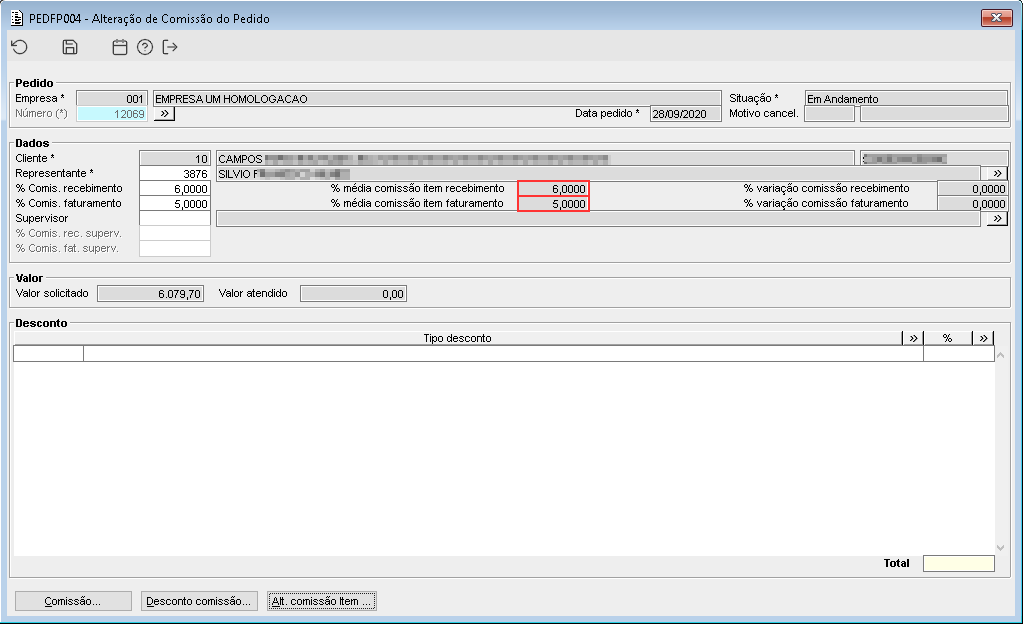Open lookup next to the Número field
The image size is (1023, 624).
164,114
